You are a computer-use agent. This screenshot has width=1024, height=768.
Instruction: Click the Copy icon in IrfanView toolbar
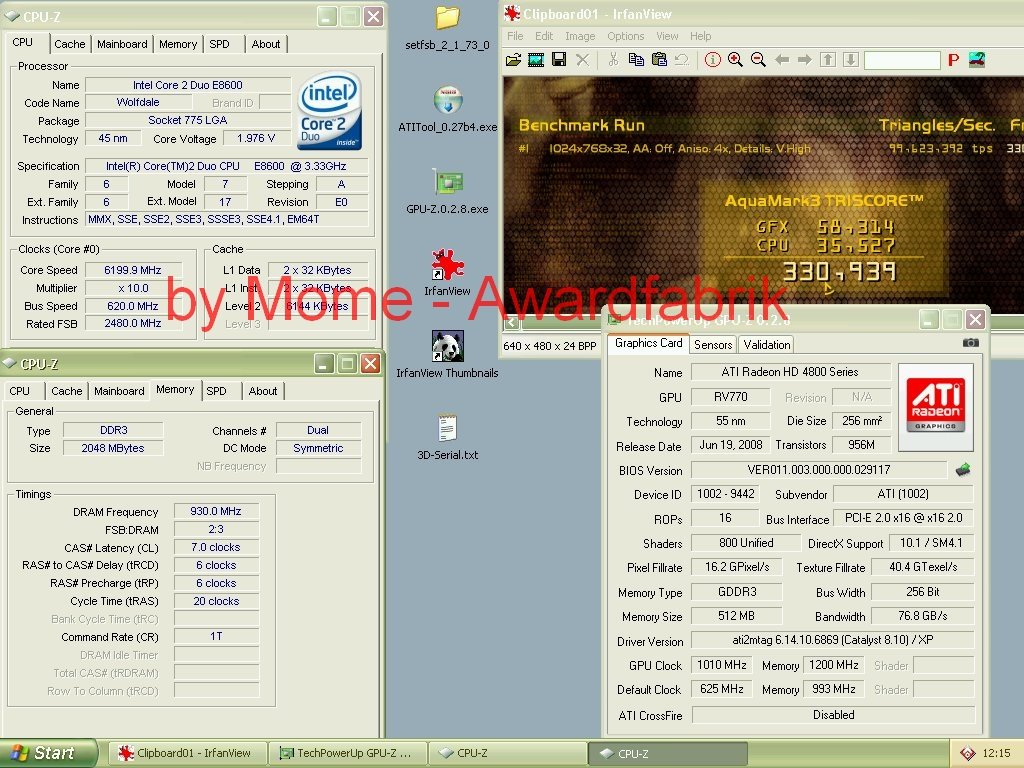click(636, 59)
